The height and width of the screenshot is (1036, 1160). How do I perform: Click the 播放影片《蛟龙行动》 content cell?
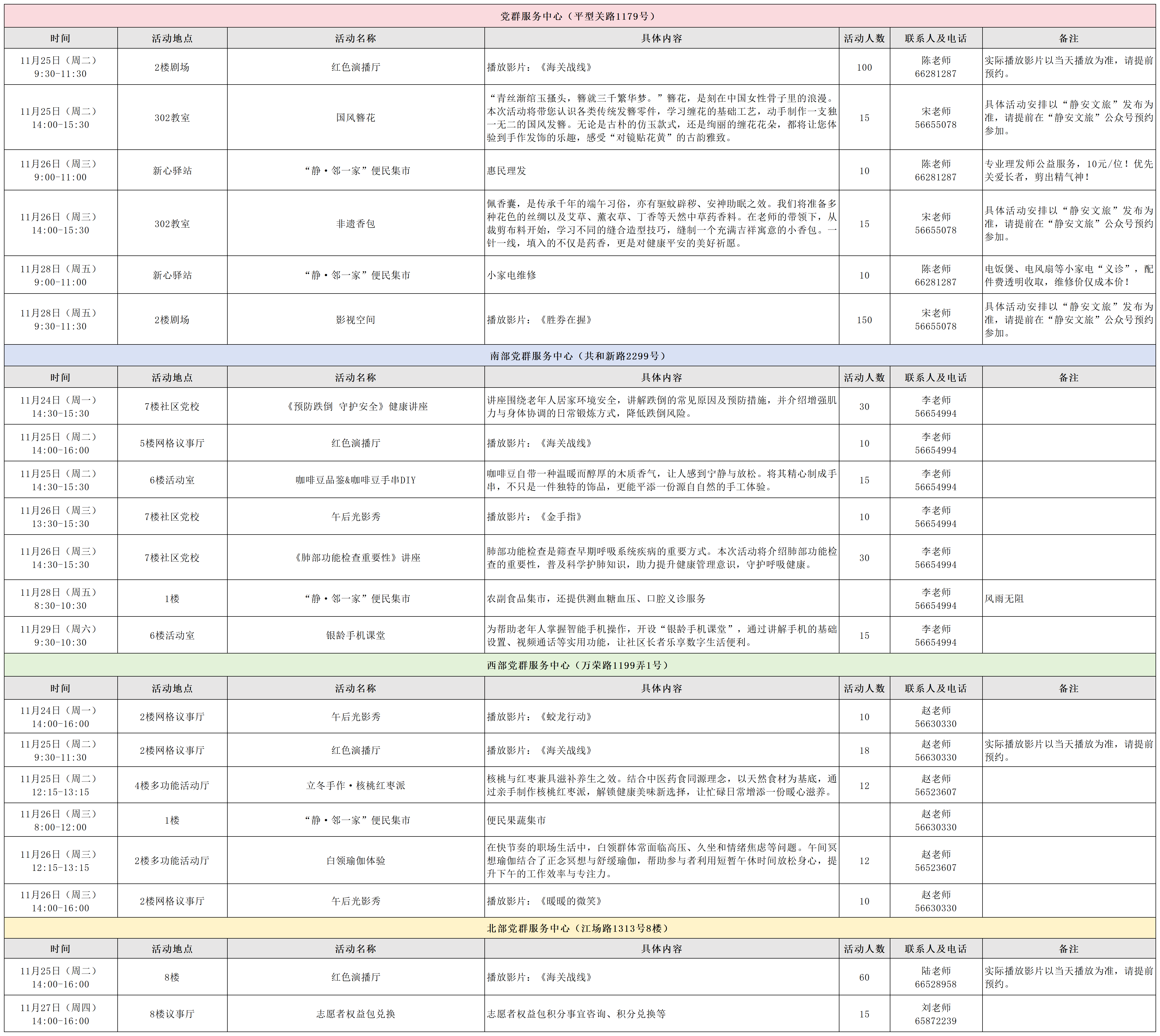tap(540, 717)
